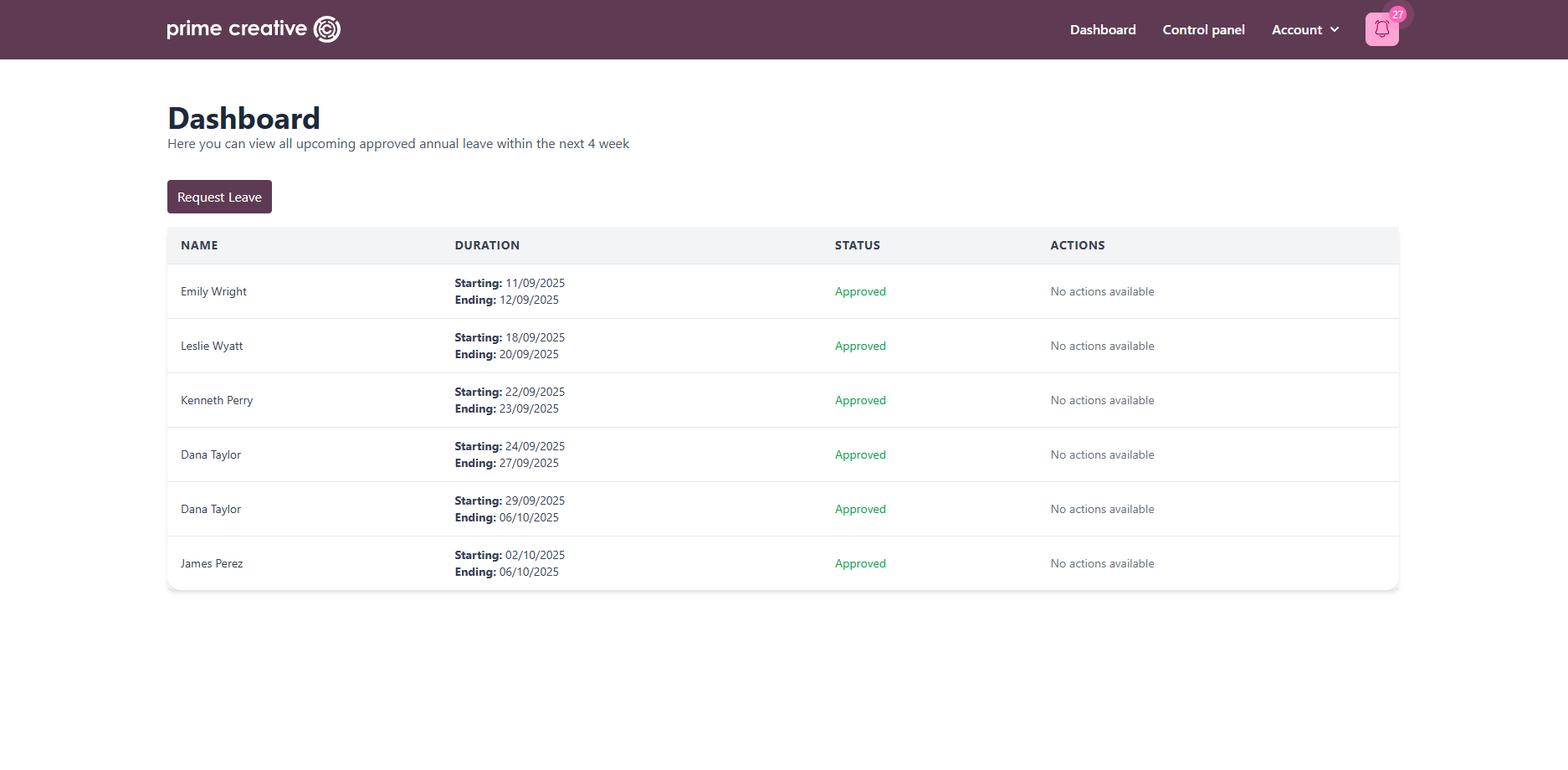
Task: Click James Perez in the table
Action: (212, 563)
